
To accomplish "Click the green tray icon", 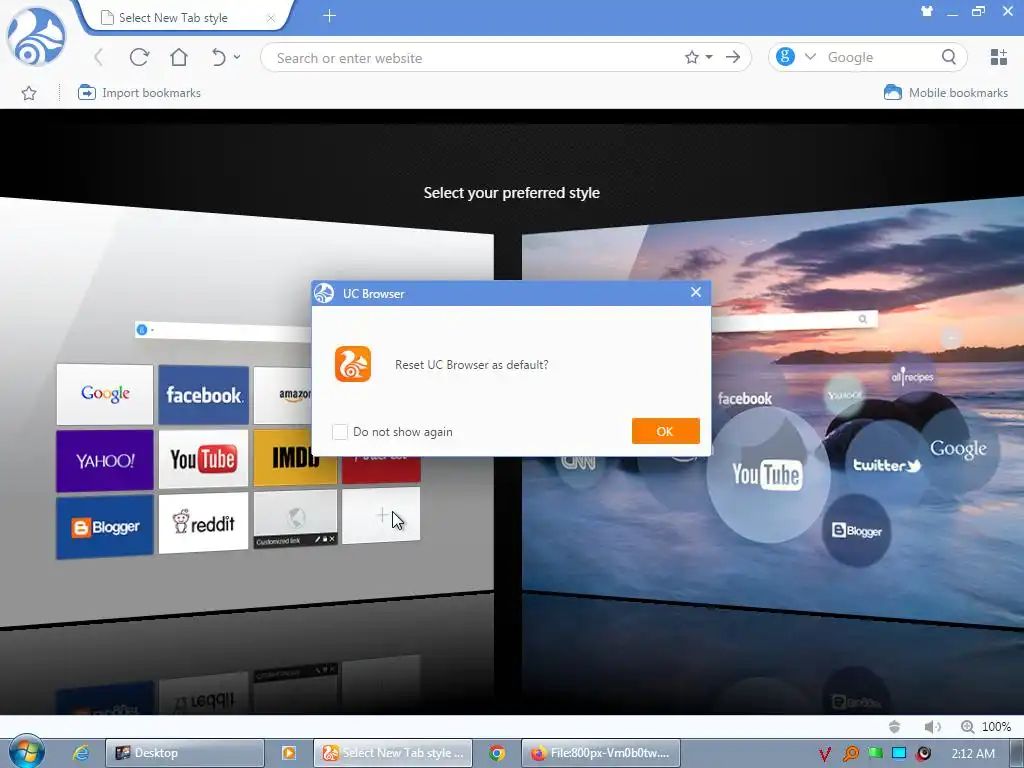I will 875,753.
